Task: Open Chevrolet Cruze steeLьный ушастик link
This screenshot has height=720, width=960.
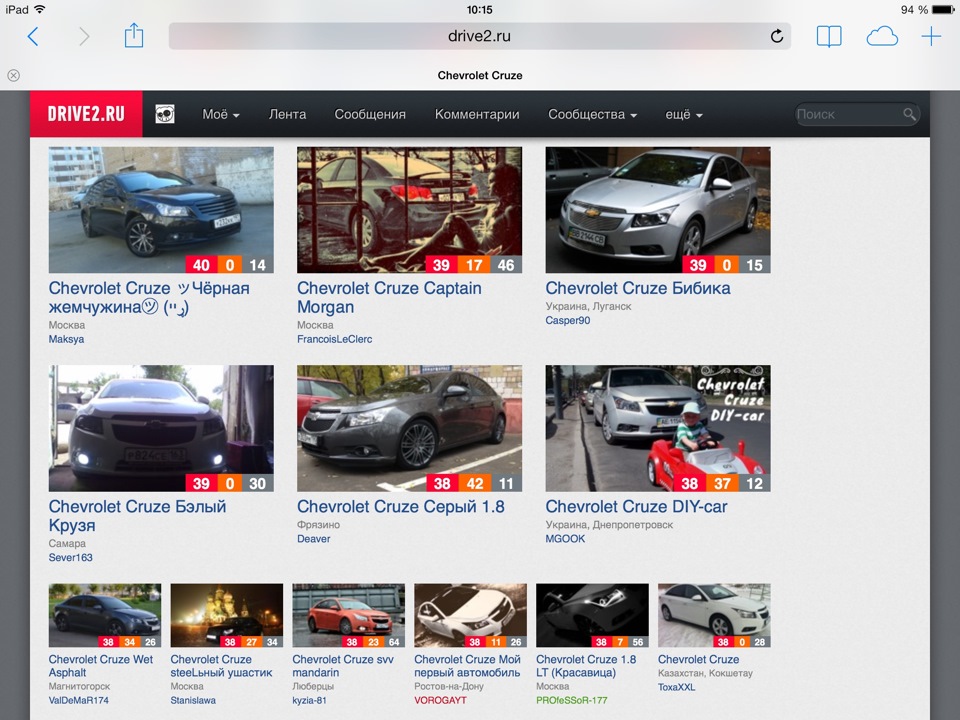Action: click(x=221, y=666)
